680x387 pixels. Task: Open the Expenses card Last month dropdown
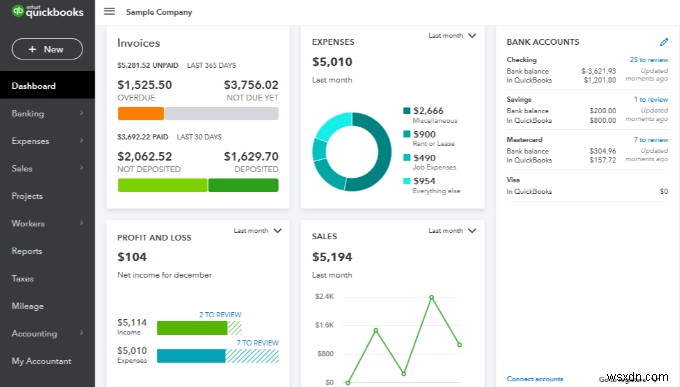[452, 36]
